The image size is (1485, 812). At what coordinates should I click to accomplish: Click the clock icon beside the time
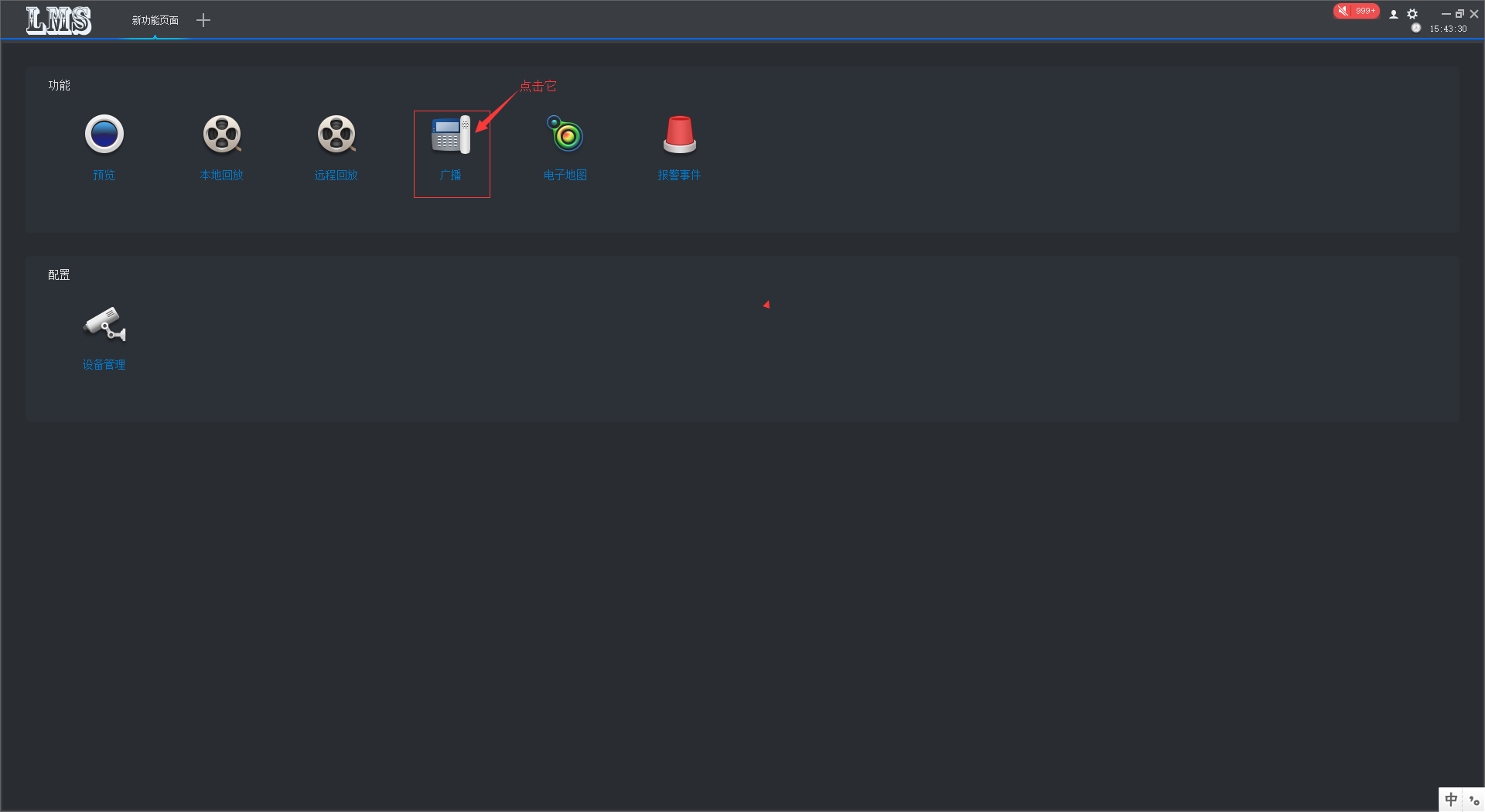(1416, 28)
